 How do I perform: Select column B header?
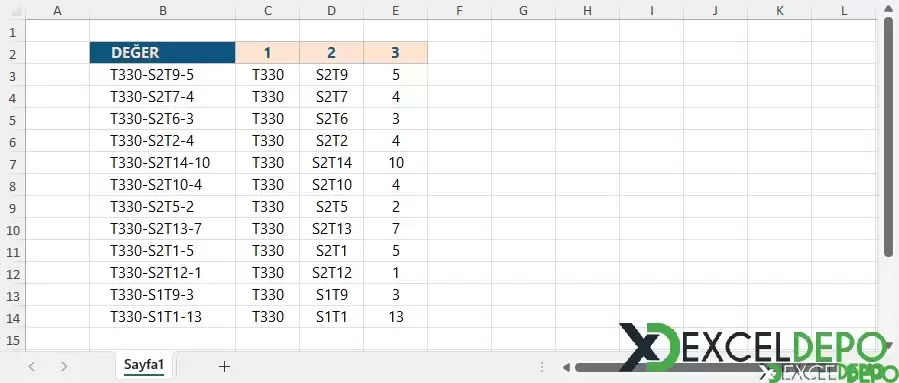(x=163, y=10)
